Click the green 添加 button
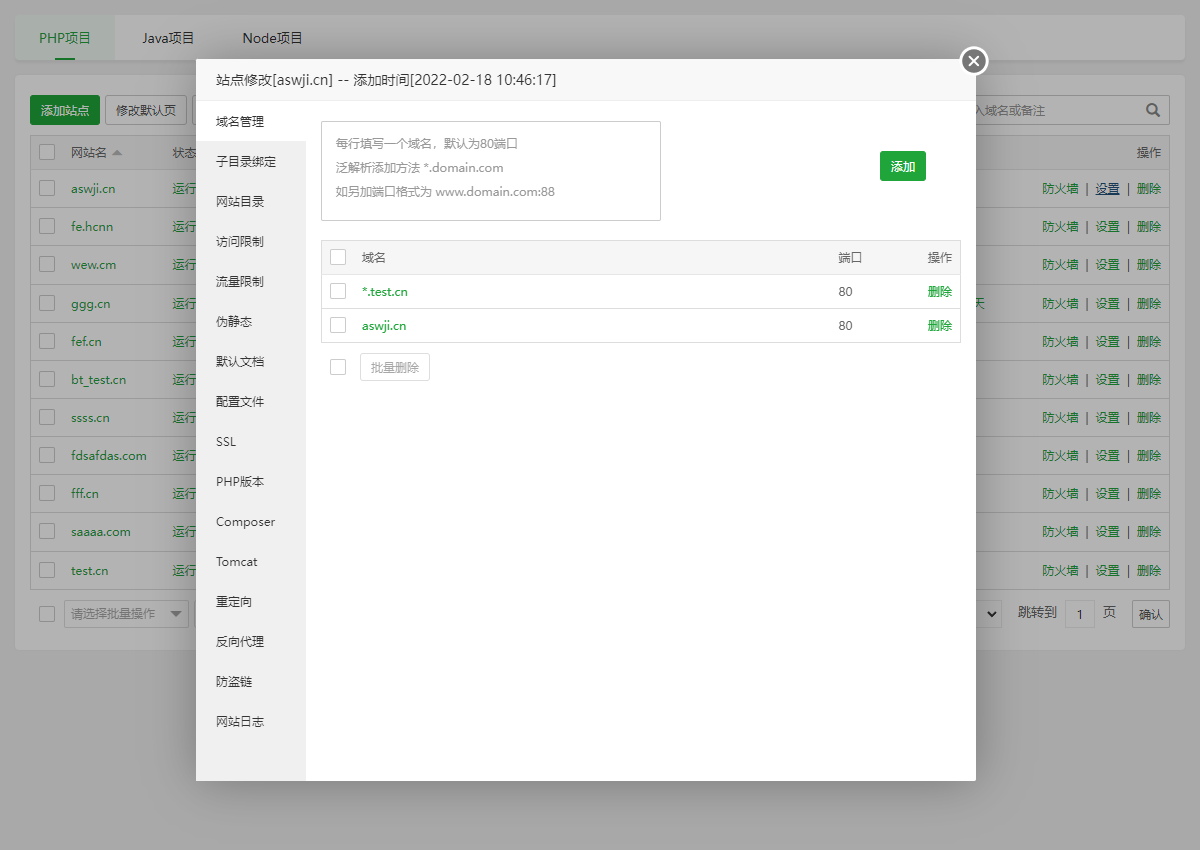The width and height of the screenshot is (1200, 850). coord(902,167)
